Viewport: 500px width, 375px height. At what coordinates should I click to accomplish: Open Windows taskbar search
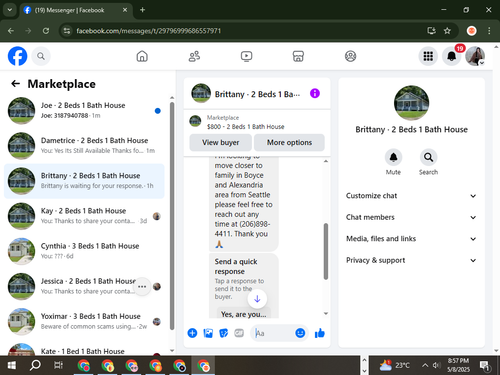point(35,365)
